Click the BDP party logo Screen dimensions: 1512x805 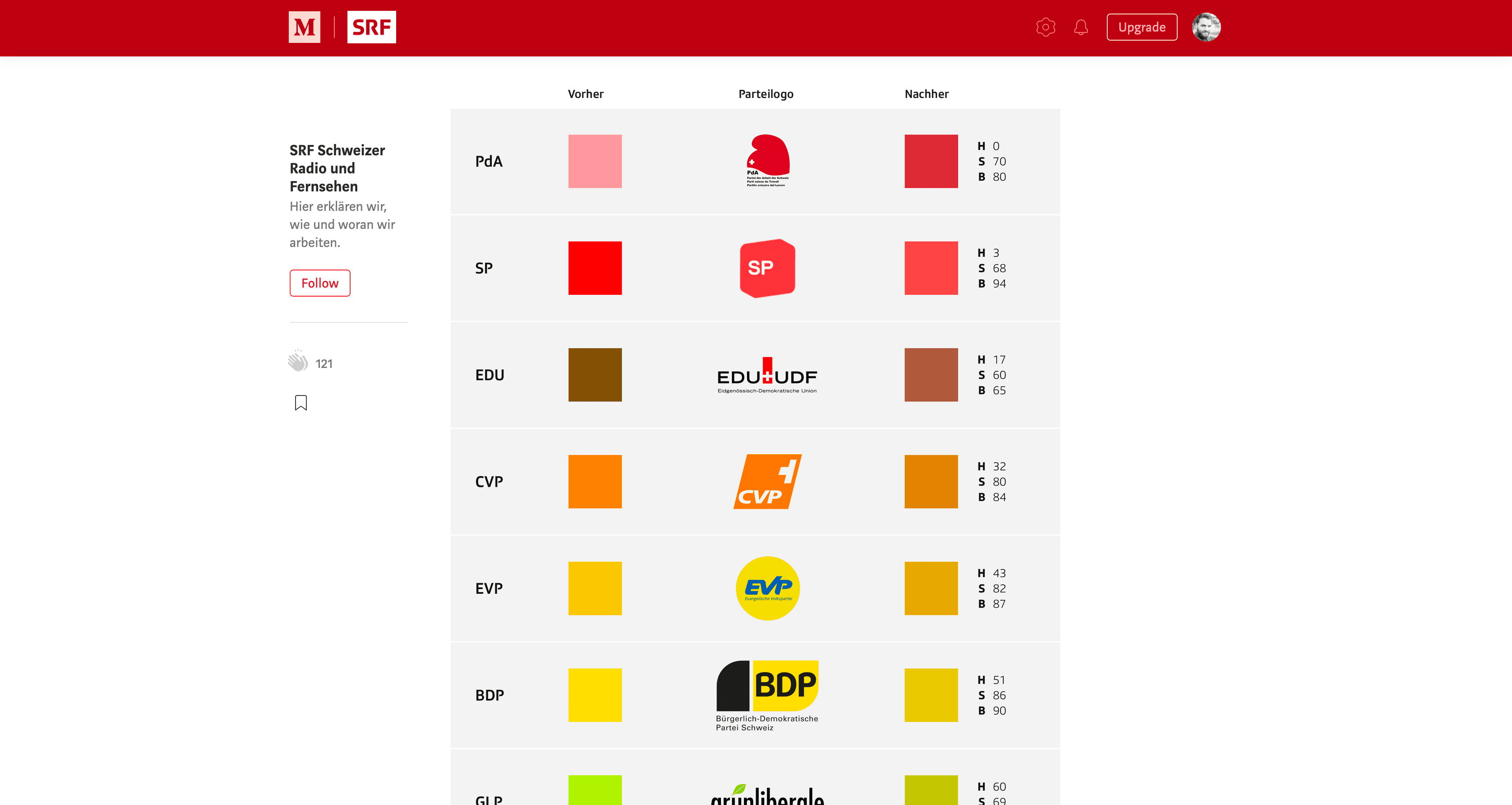tap(767, 696)
